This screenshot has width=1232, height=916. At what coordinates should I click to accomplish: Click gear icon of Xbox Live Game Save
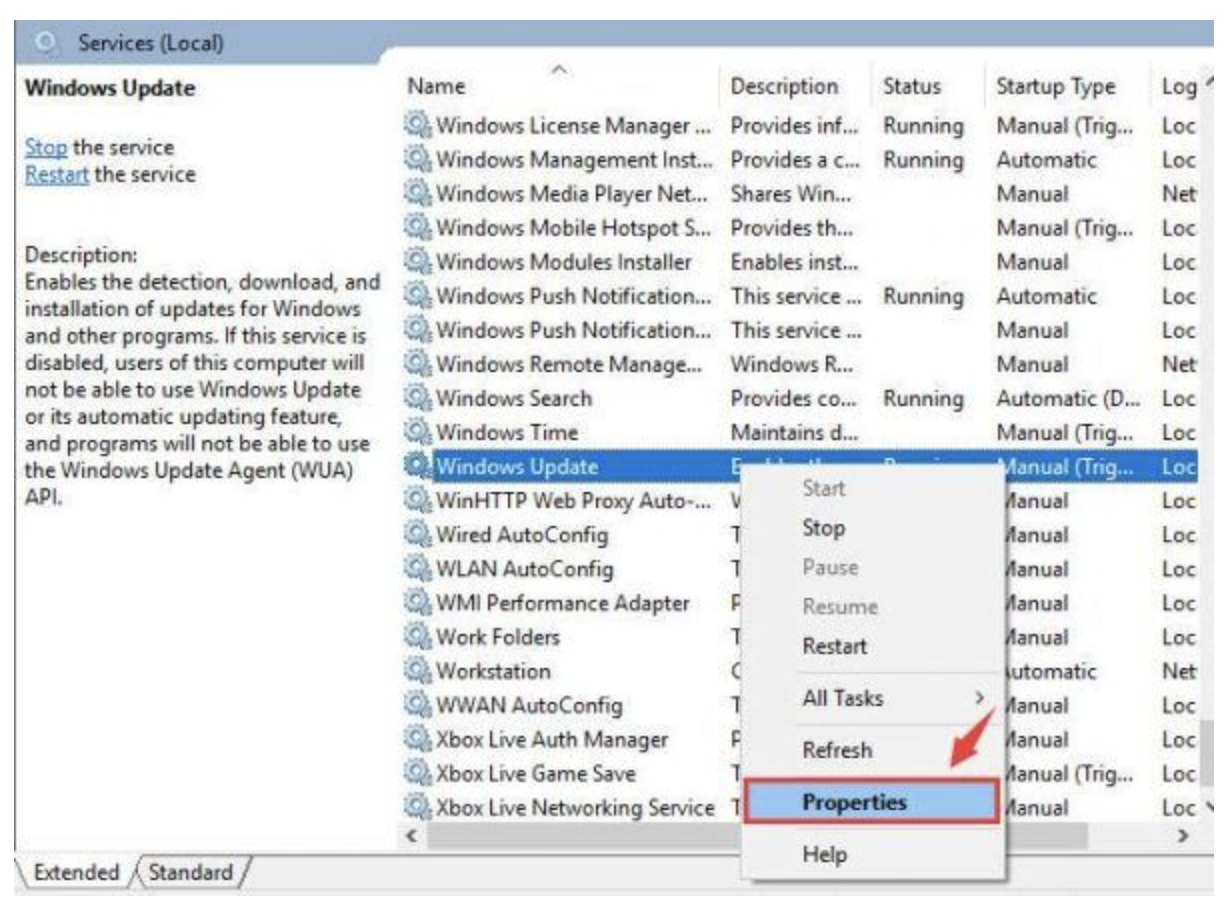click(x=416, y=774)
